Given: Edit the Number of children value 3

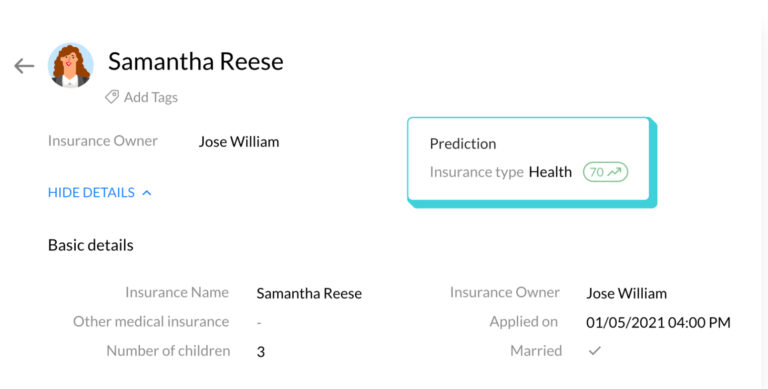Looking at the screenshot, I should point(261,352).
